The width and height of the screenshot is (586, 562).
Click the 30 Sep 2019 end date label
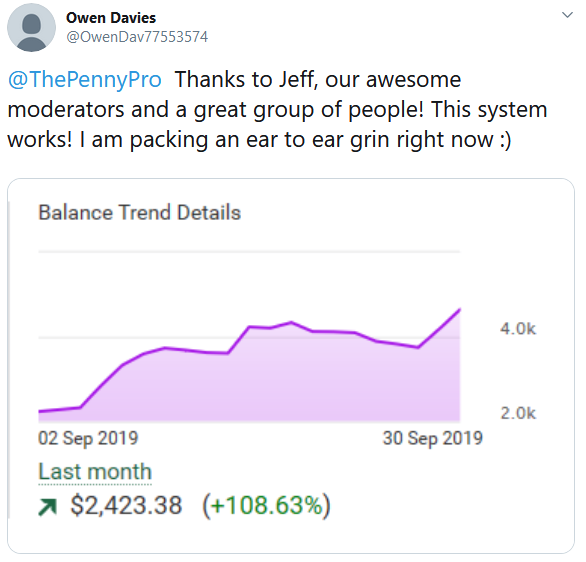click(x=433, y=438)
